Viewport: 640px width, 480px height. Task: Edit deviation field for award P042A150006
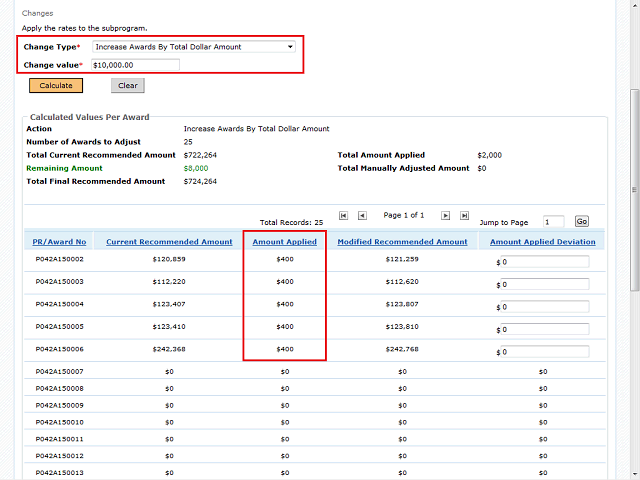(x=545, y=352)
